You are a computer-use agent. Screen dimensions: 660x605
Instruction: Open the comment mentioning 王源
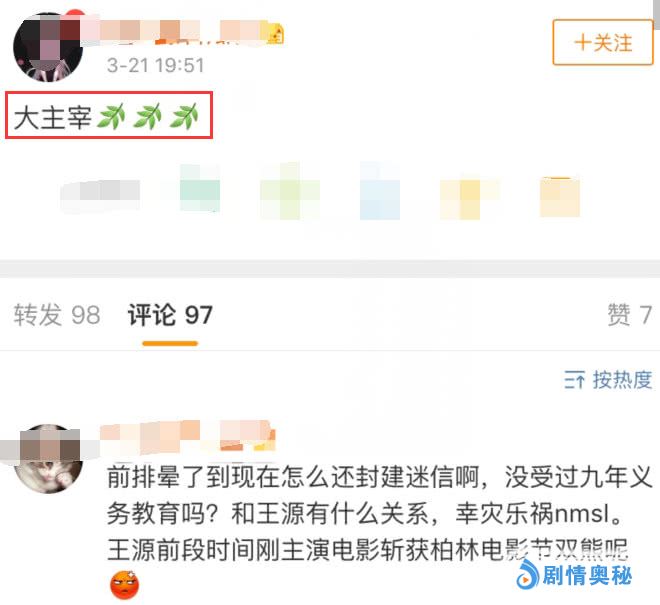tap(379, 513)
